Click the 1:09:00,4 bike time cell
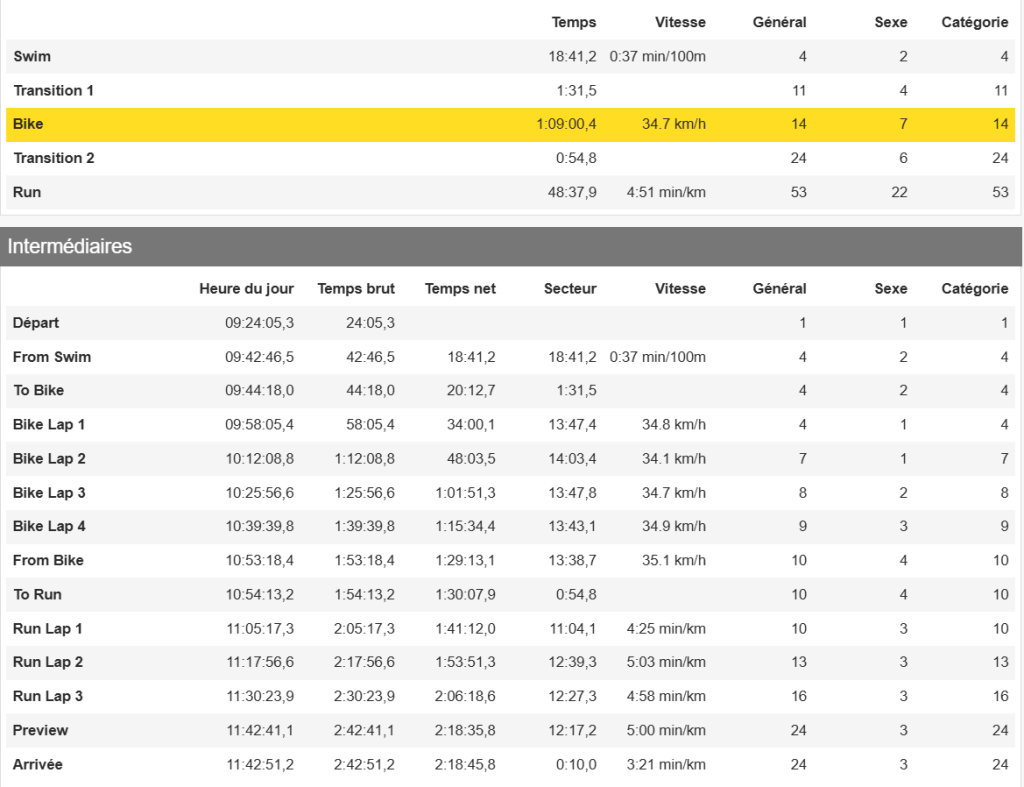 (566, 124)
